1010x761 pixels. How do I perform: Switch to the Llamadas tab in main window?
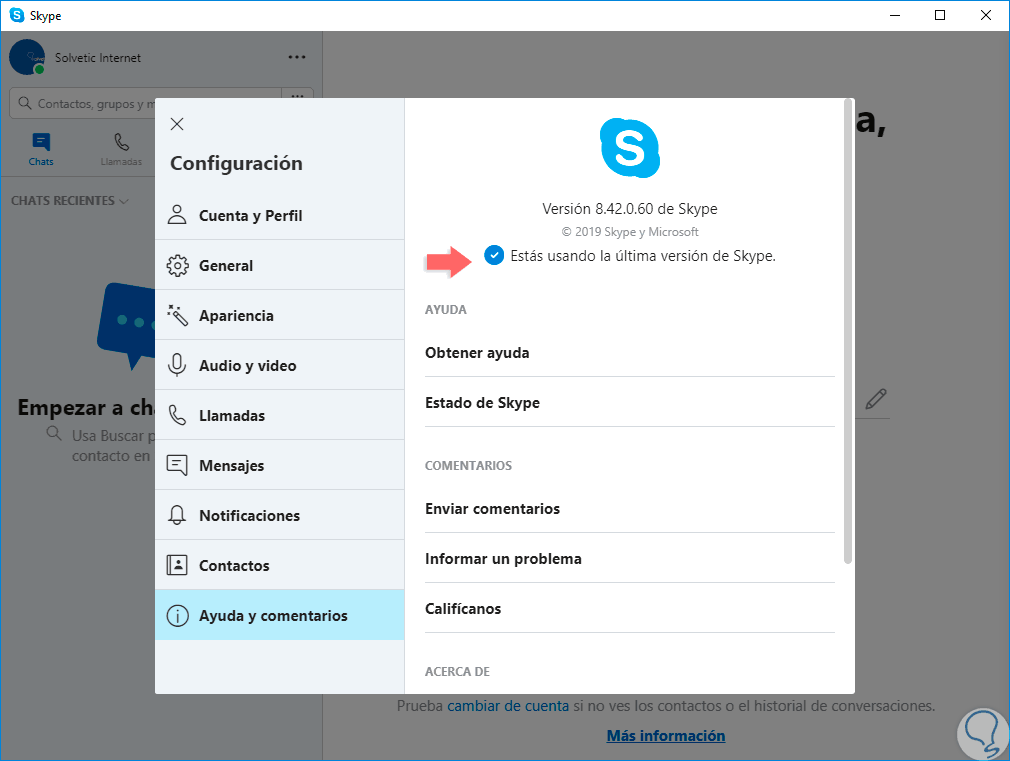click(x=121, y=149)
